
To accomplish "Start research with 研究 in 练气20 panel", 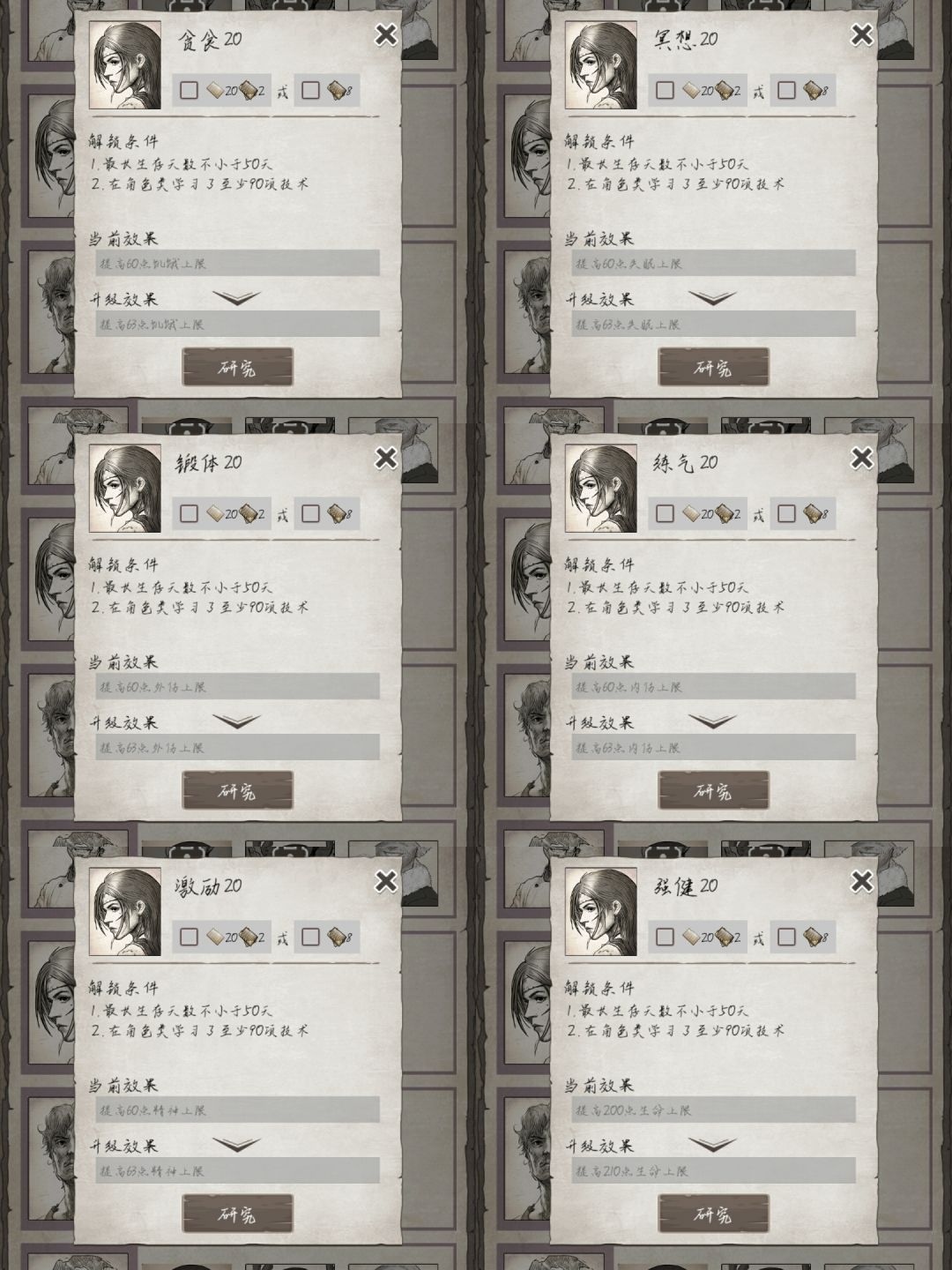I will click(x=714, y=790).
